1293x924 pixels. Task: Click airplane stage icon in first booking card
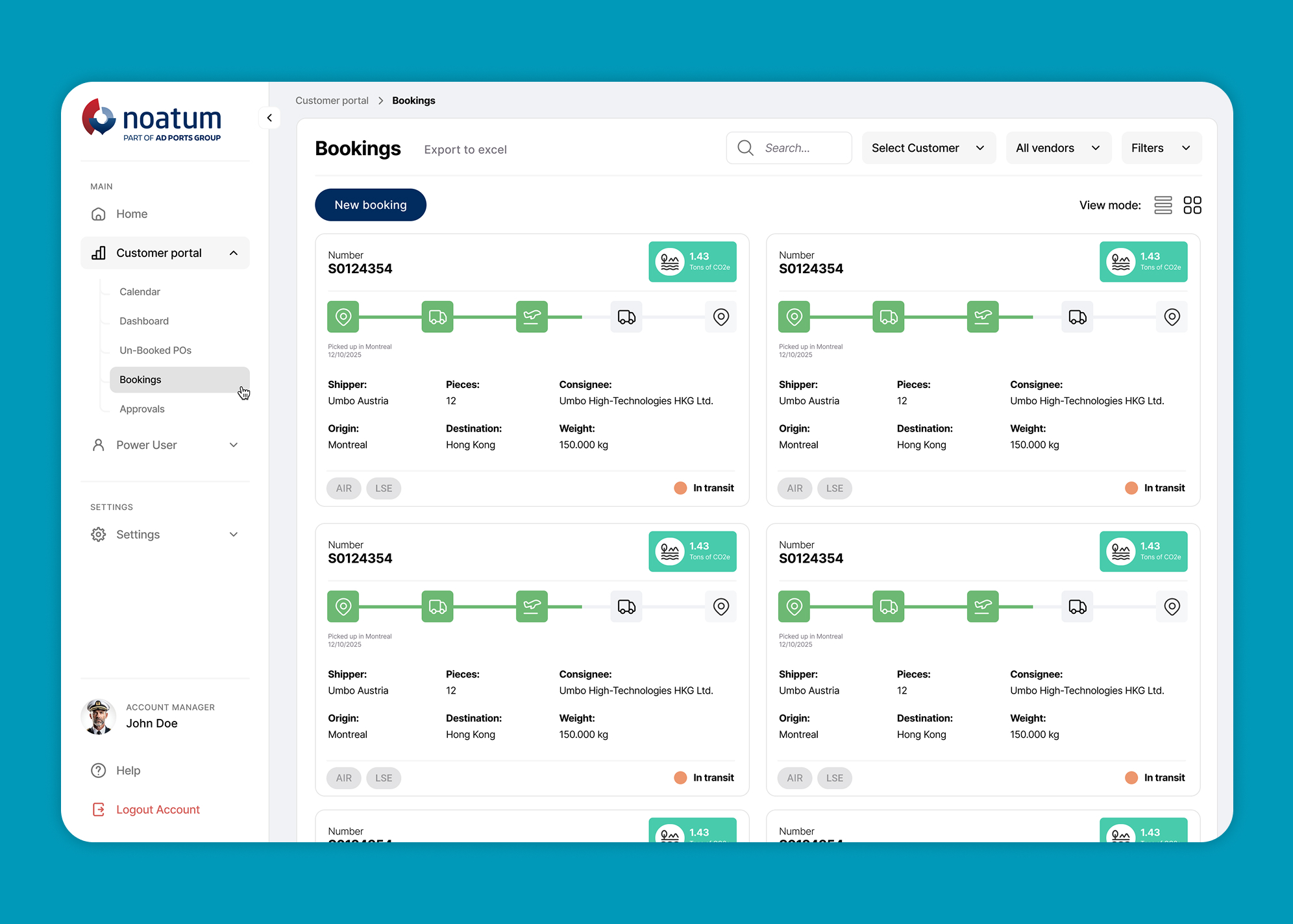(531, 317)
